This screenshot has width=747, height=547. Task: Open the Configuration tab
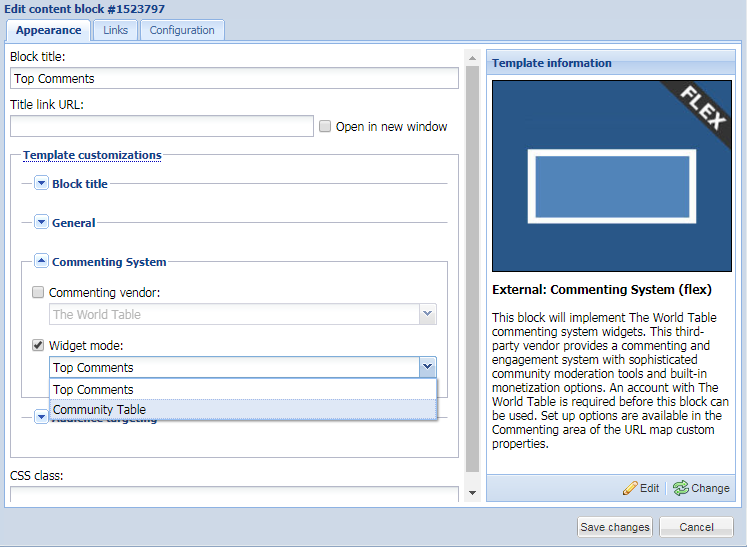[182, 30]
